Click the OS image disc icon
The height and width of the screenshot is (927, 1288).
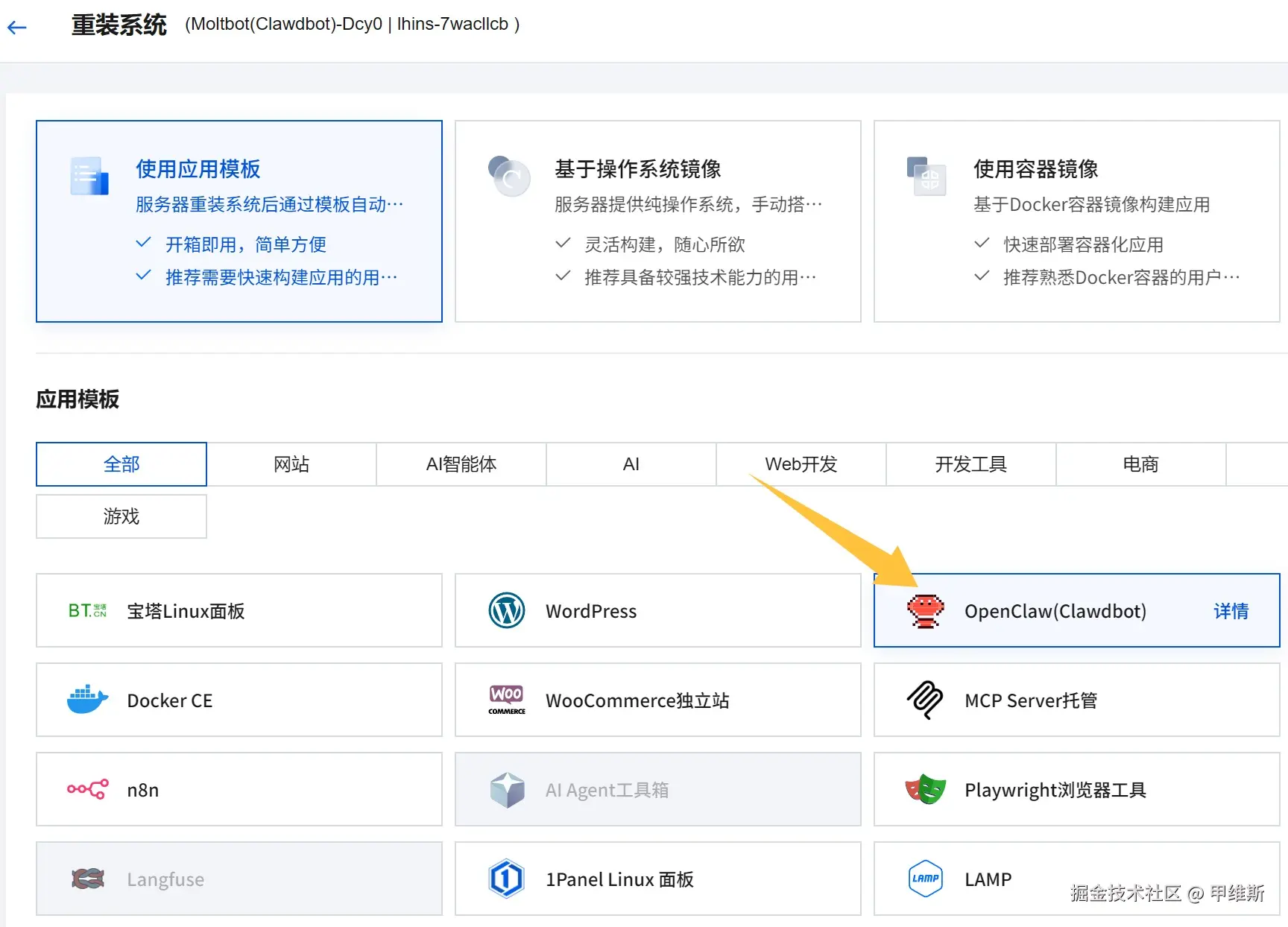[x=509, y=176]
